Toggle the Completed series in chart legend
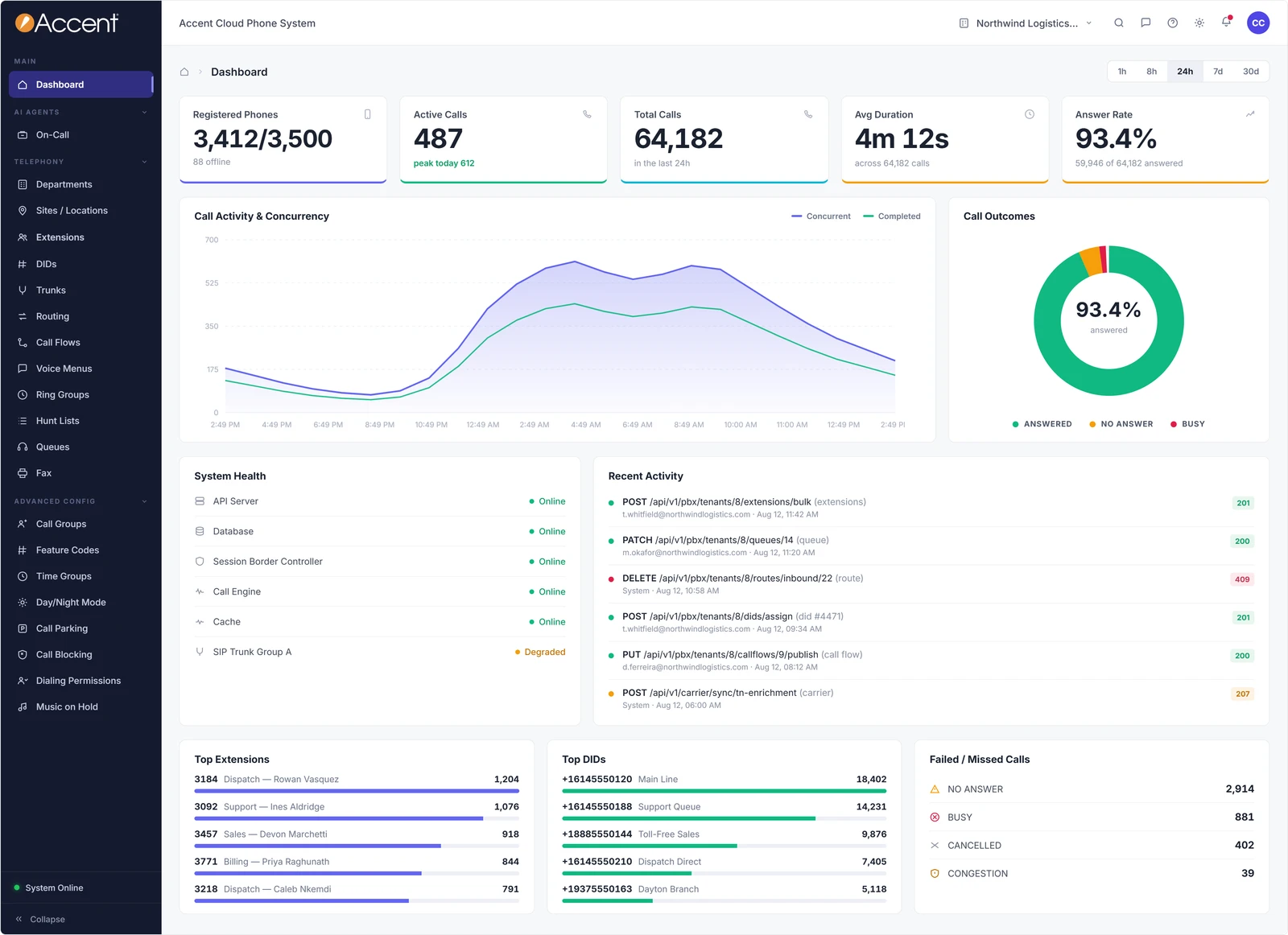1288x935 pixels. click(x=892, y=216)
